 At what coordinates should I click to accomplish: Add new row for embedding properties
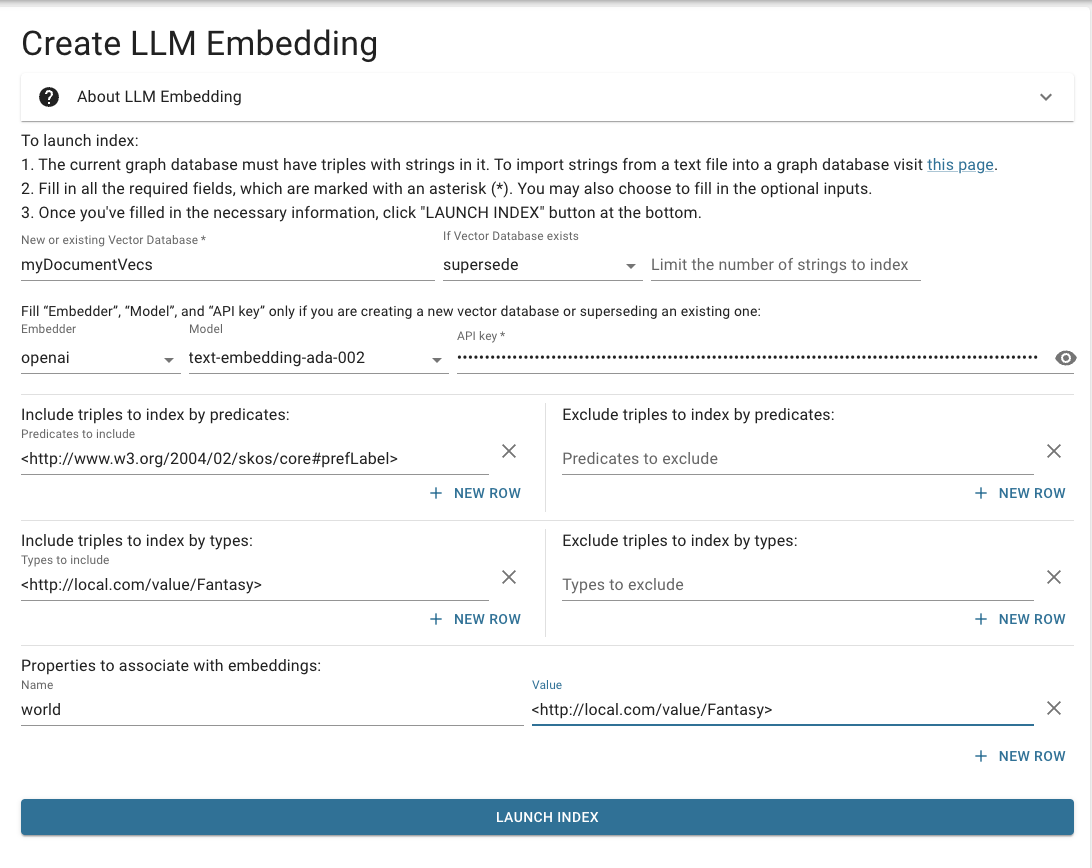[1021, 756]
